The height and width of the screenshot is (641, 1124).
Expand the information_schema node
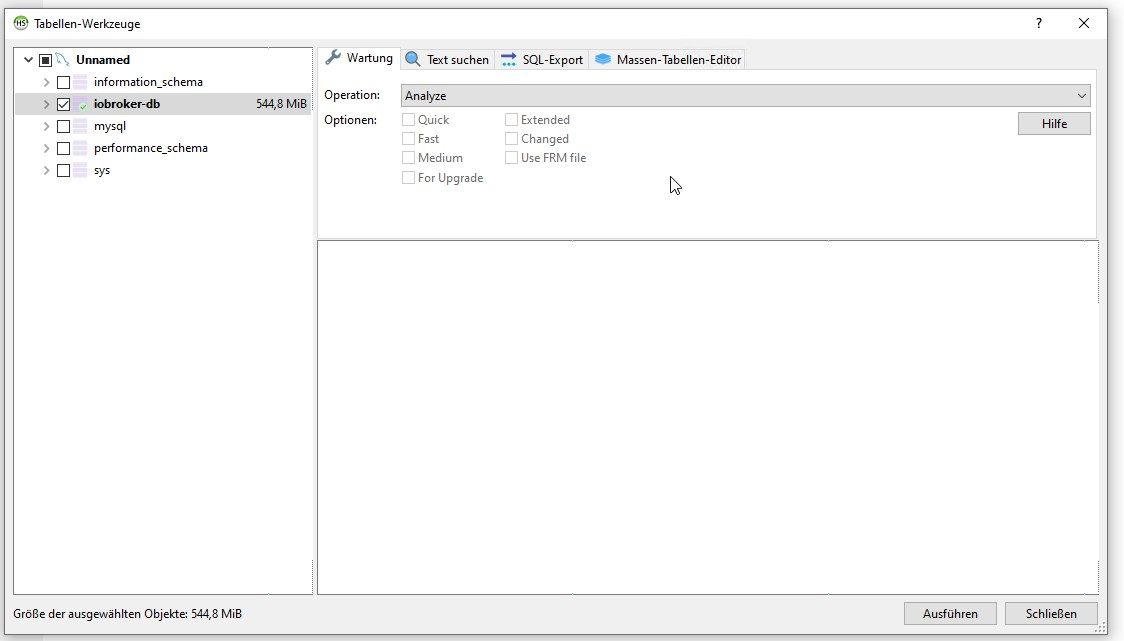coord(47,82)
